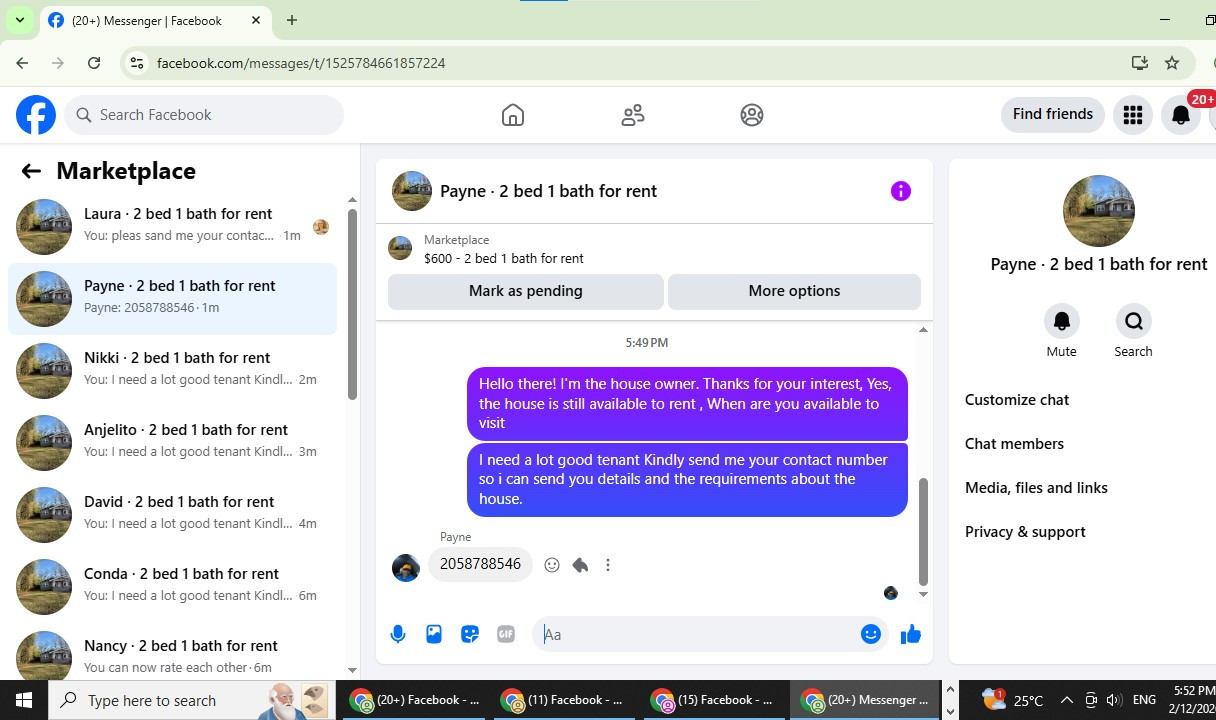The height and width of the screenshot is (720, 1216).
Task: Open the notifications bell in header
Action: tap(1181, 115)
